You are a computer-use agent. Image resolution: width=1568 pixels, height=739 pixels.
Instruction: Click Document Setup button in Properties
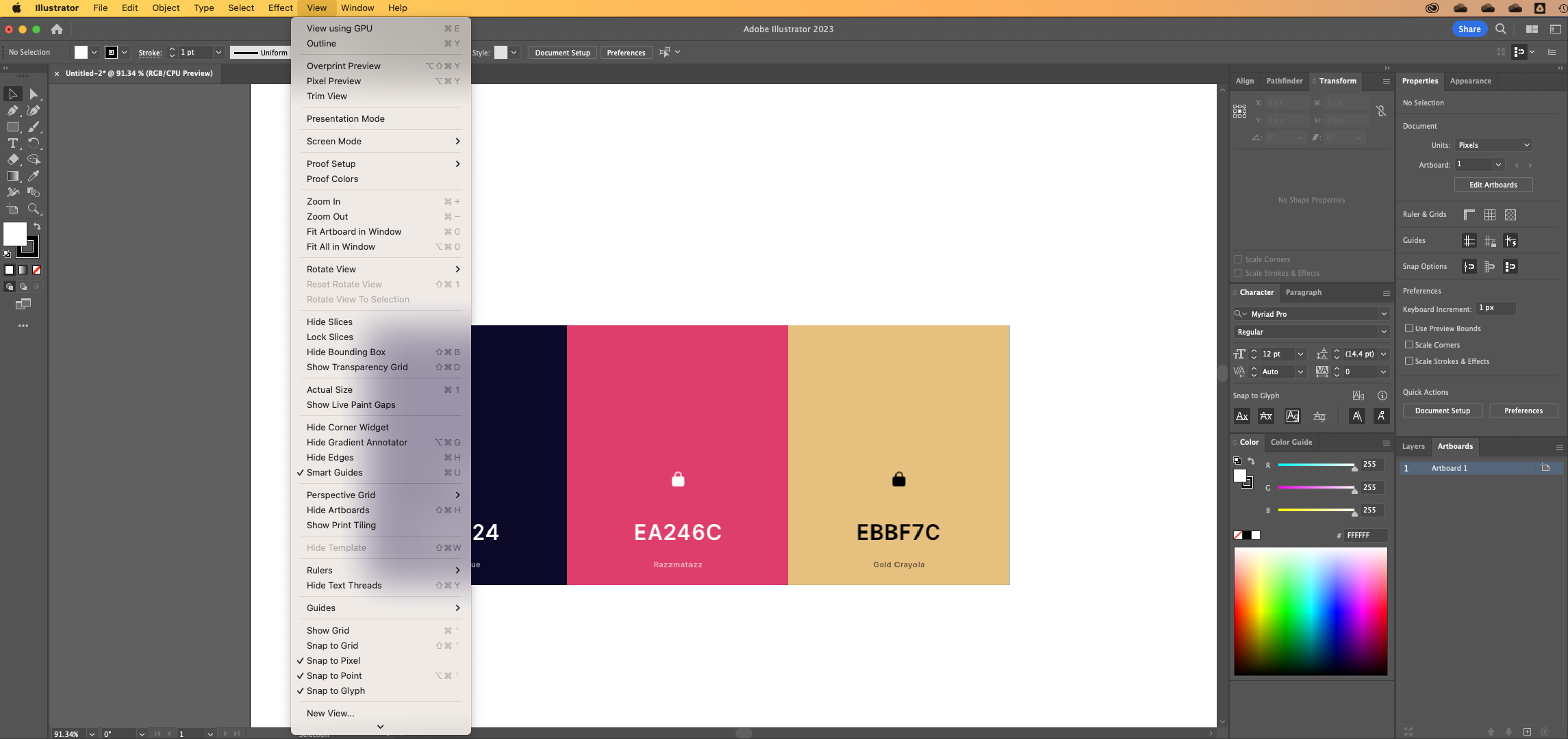coord(1443,410)
